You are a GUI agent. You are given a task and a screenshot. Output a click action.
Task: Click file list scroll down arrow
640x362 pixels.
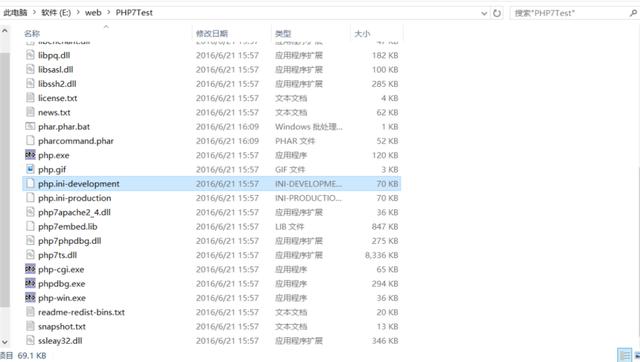point(5,342)
